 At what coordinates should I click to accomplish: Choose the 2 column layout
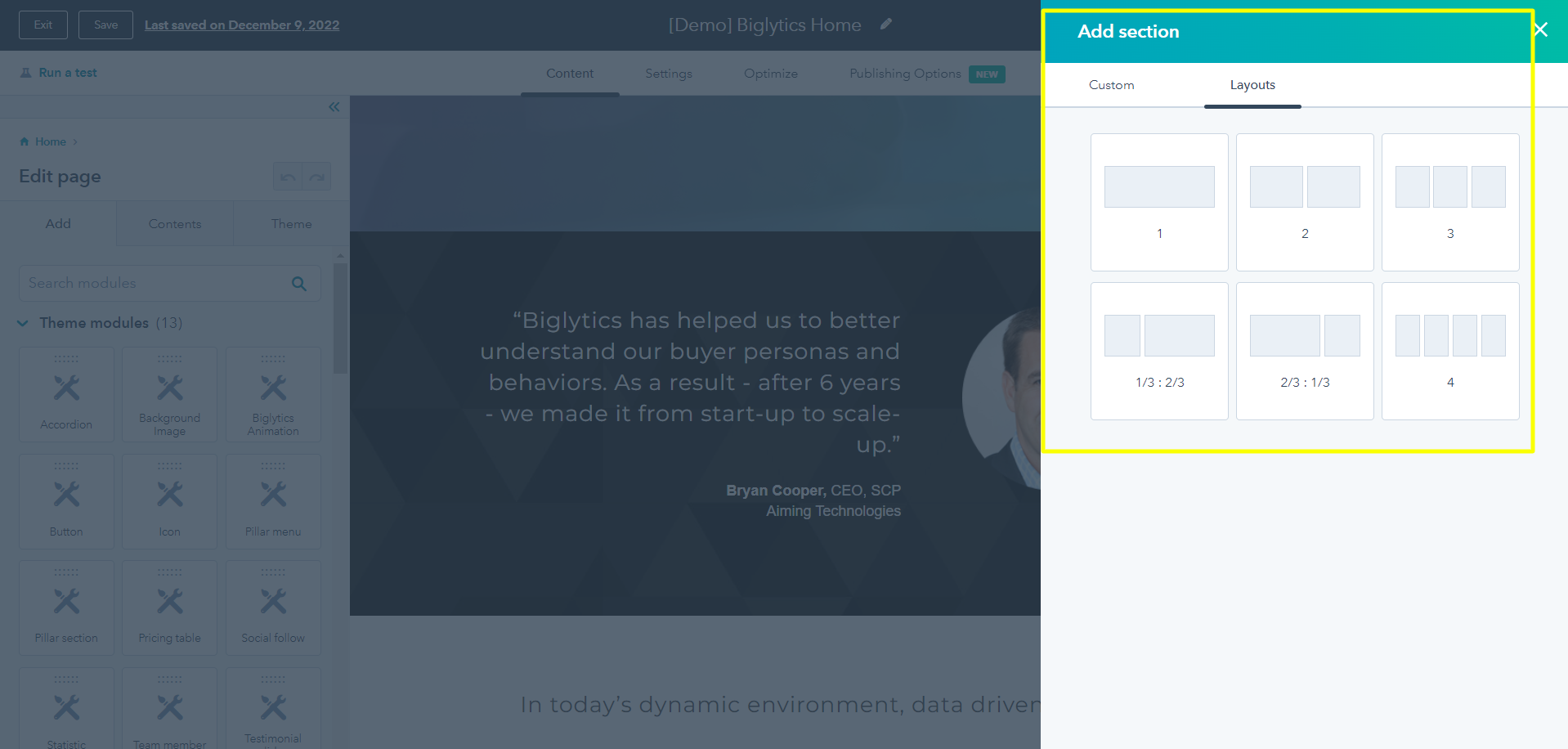(x=1305, y=202)
